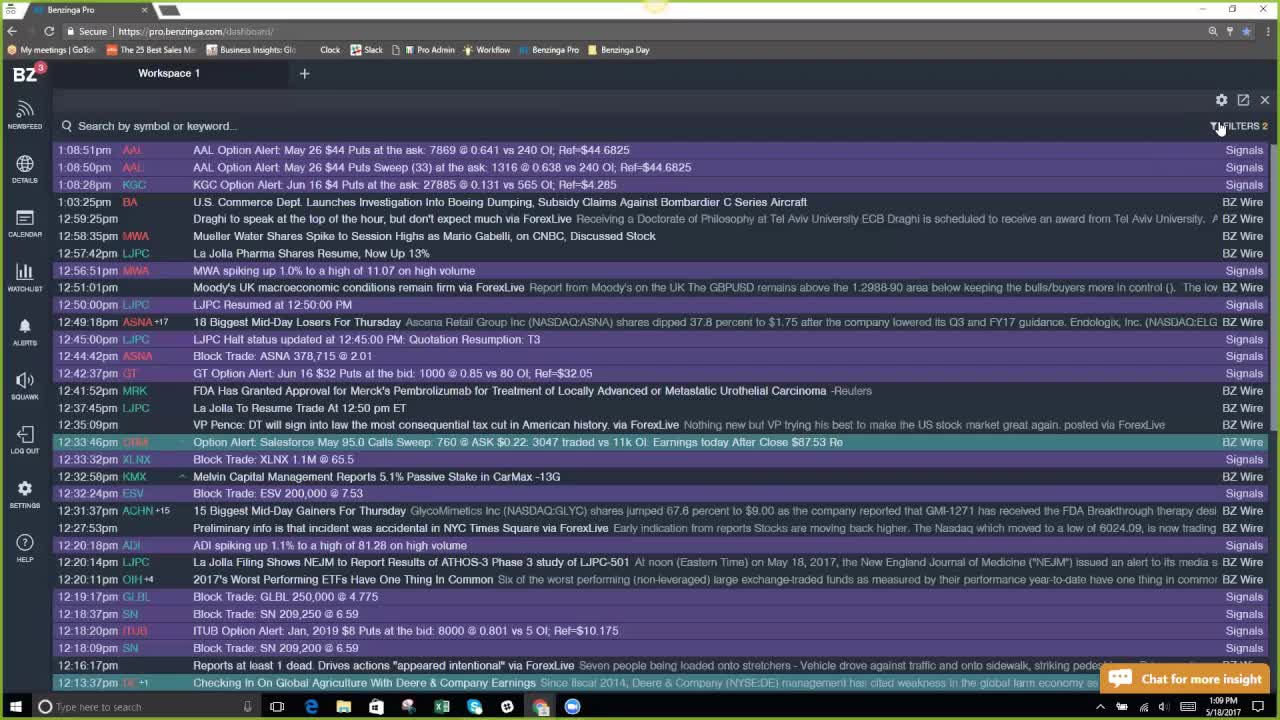Open File Explorer from the taskbar
This screenshot has width=1280, height=720.
pyautogui.click(x=343, y=707)
